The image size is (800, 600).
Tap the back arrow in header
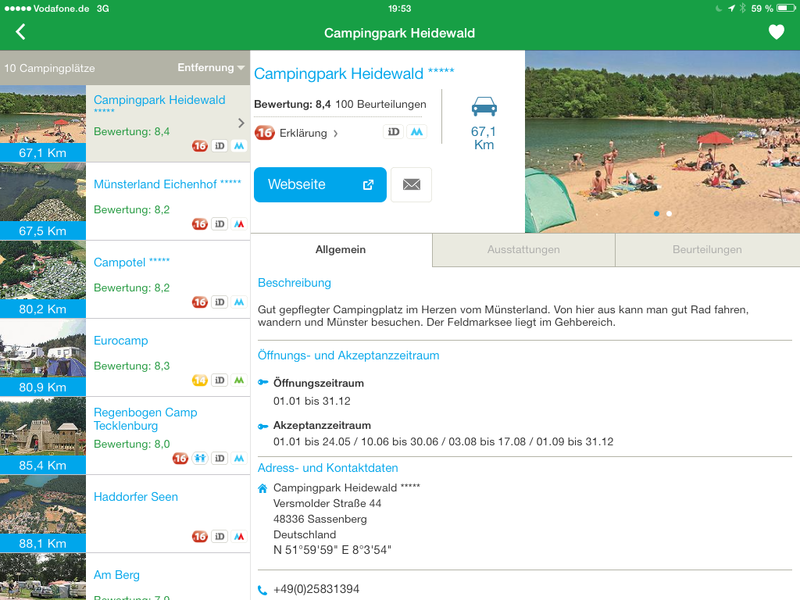click(x=20, y=32)
